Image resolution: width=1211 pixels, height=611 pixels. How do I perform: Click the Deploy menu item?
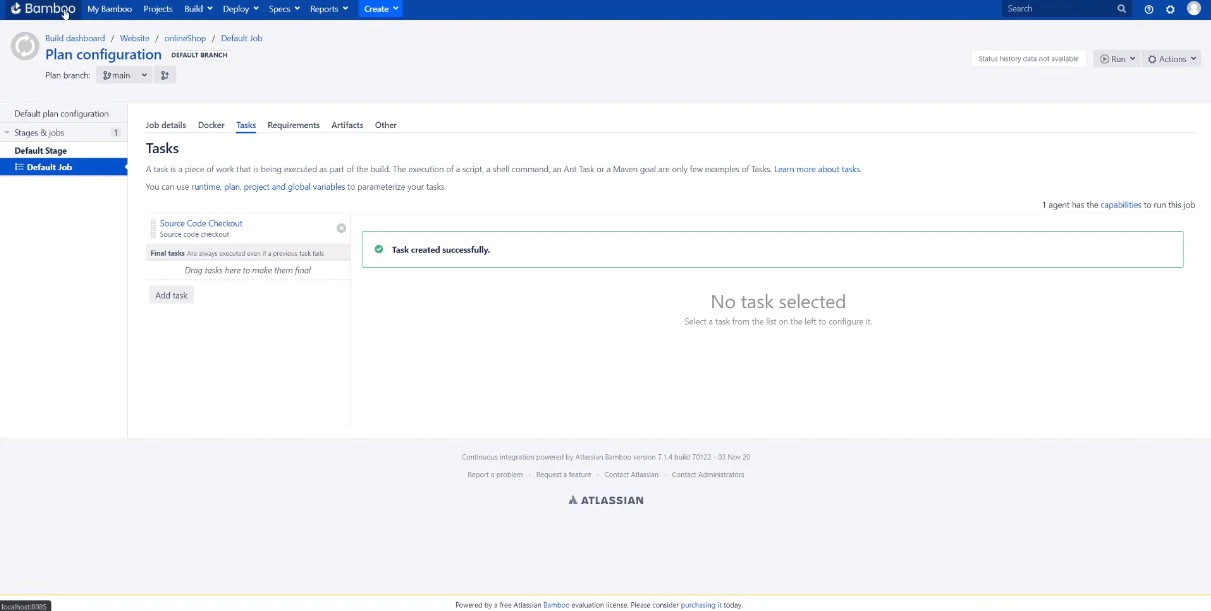tap(238, 9)
